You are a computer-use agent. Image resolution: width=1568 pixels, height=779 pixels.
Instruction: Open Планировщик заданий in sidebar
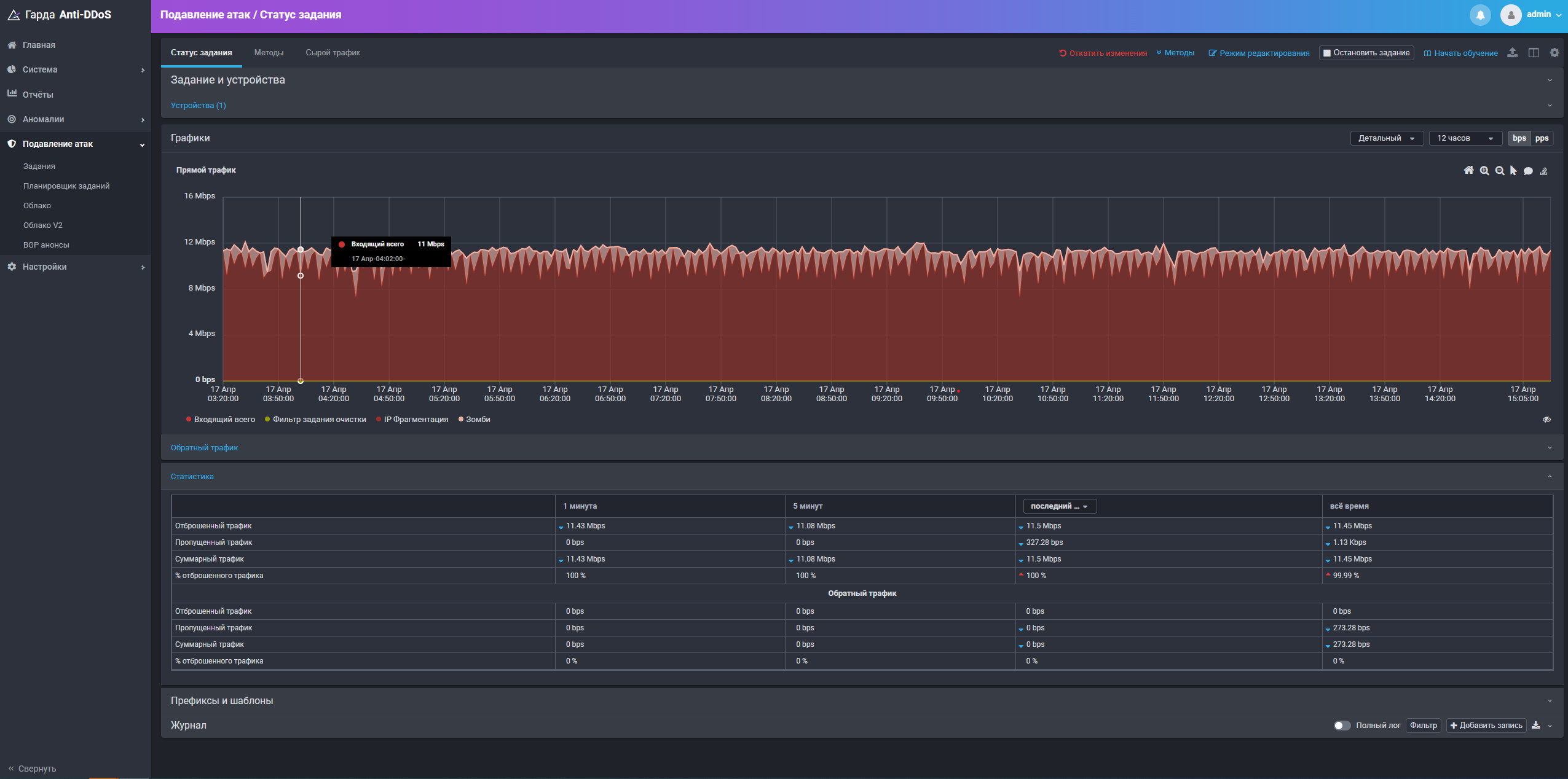(66, 186)
